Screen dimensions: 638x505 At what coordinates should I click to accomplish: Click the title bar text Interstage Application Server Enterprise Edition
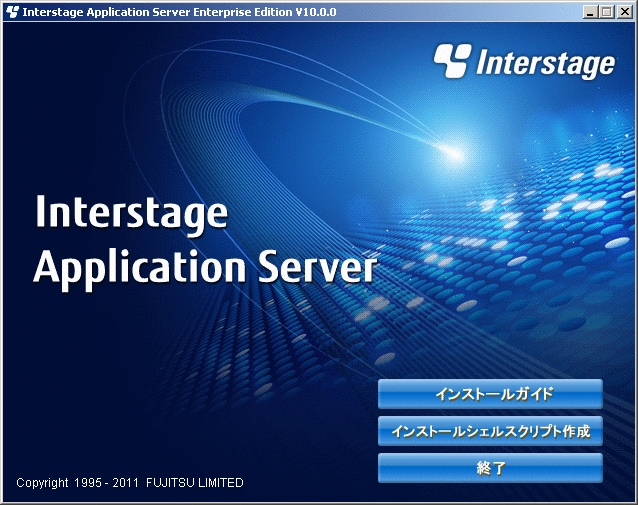click(x=179, y=12)
